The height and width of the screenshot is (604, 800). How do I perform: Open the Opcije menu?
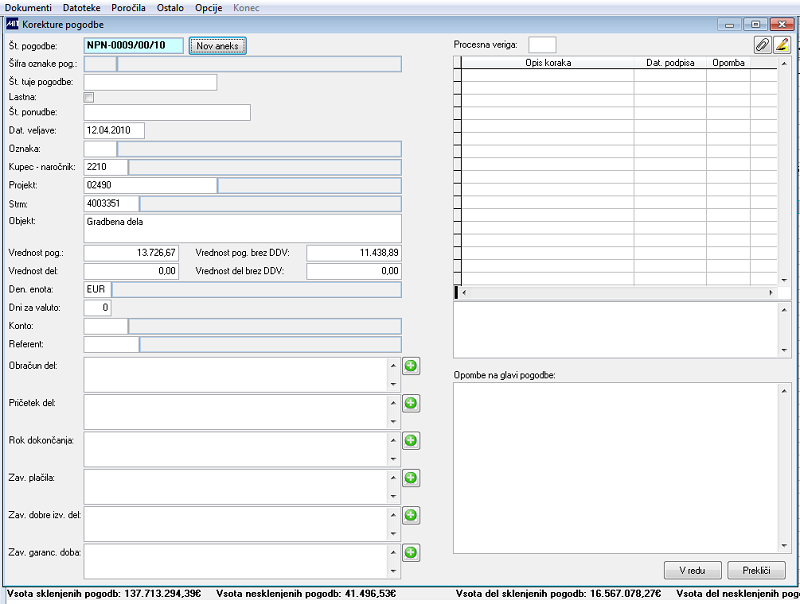pos(209,8)
